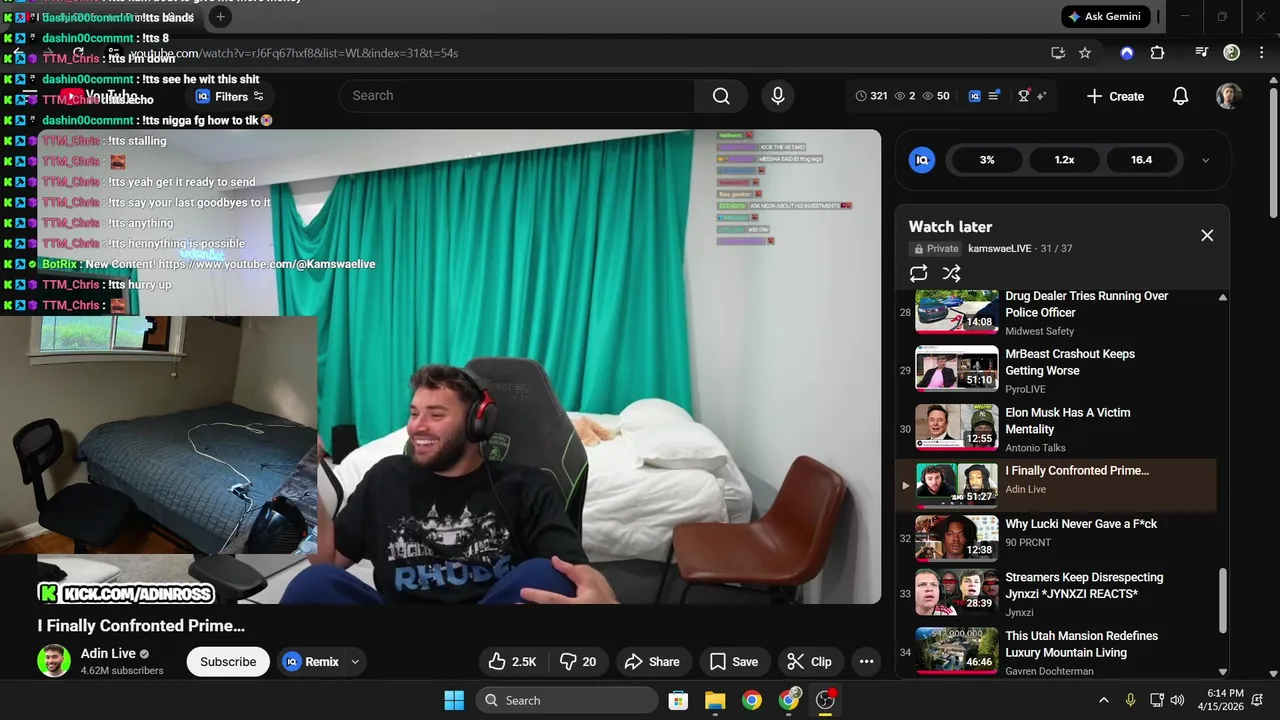1280x720 pixels.
Task: Open YouTube notifications bell
Action: click(1180, 96)
